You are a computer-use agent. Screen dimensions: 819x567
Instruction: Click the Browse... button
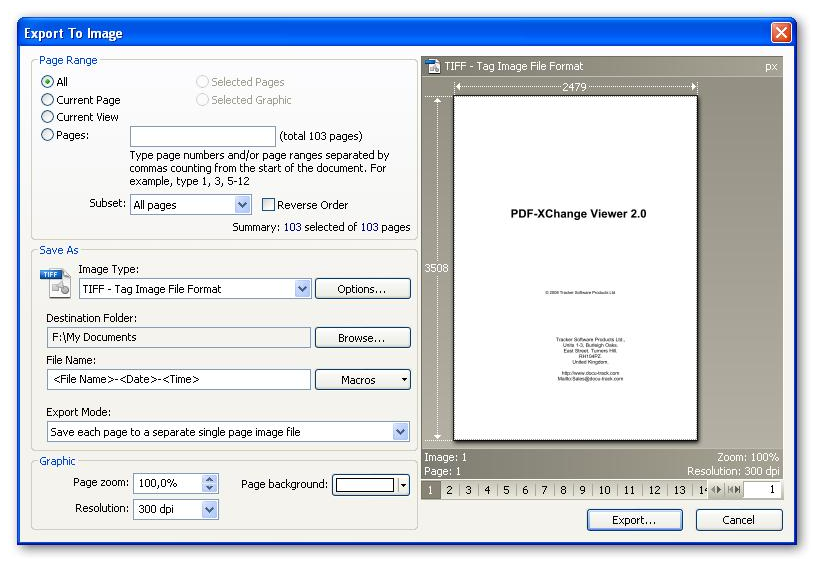362,338
